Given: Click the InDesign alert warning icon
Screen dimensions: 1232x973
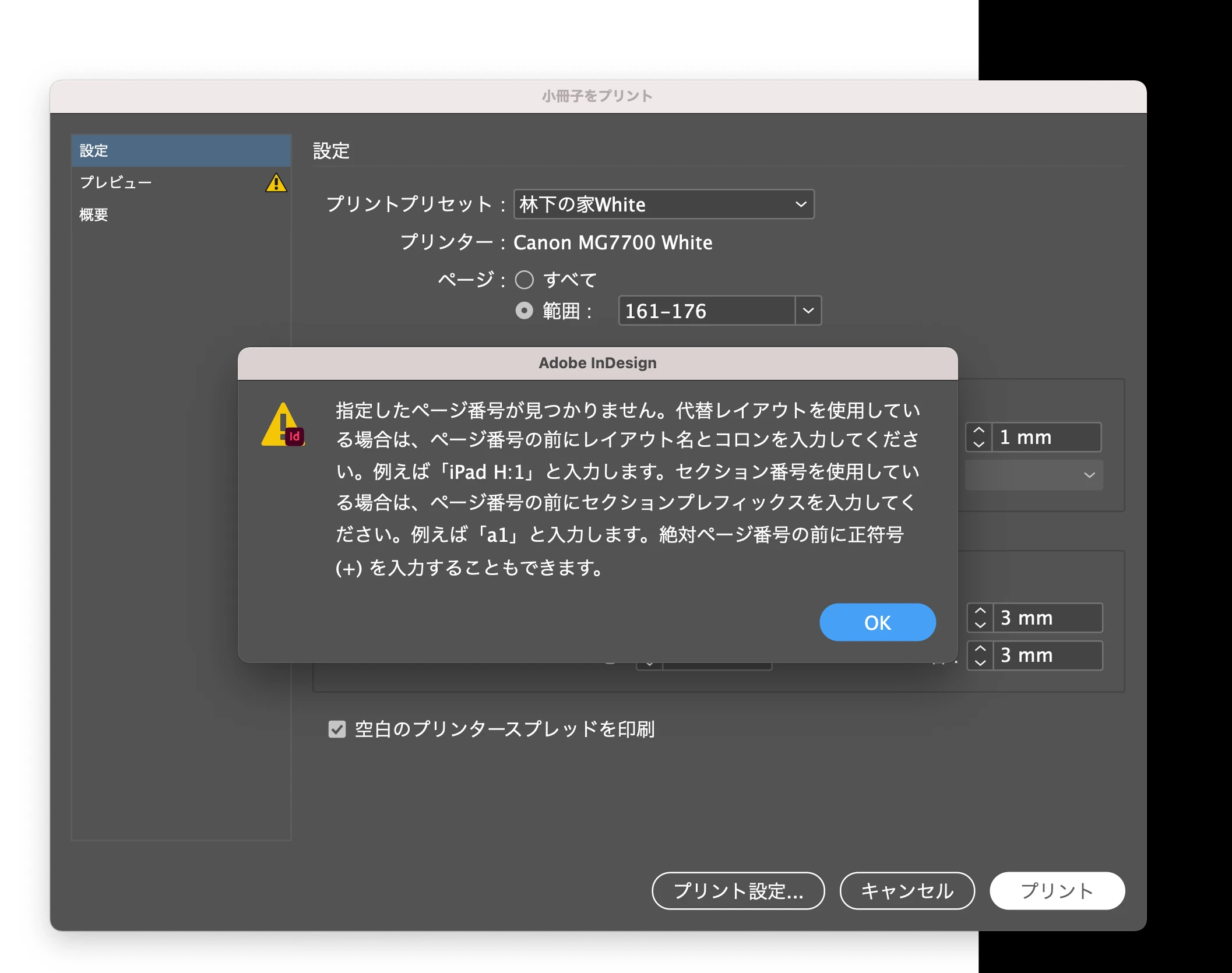Looking at the screenshot, I should tap(283, 425).
